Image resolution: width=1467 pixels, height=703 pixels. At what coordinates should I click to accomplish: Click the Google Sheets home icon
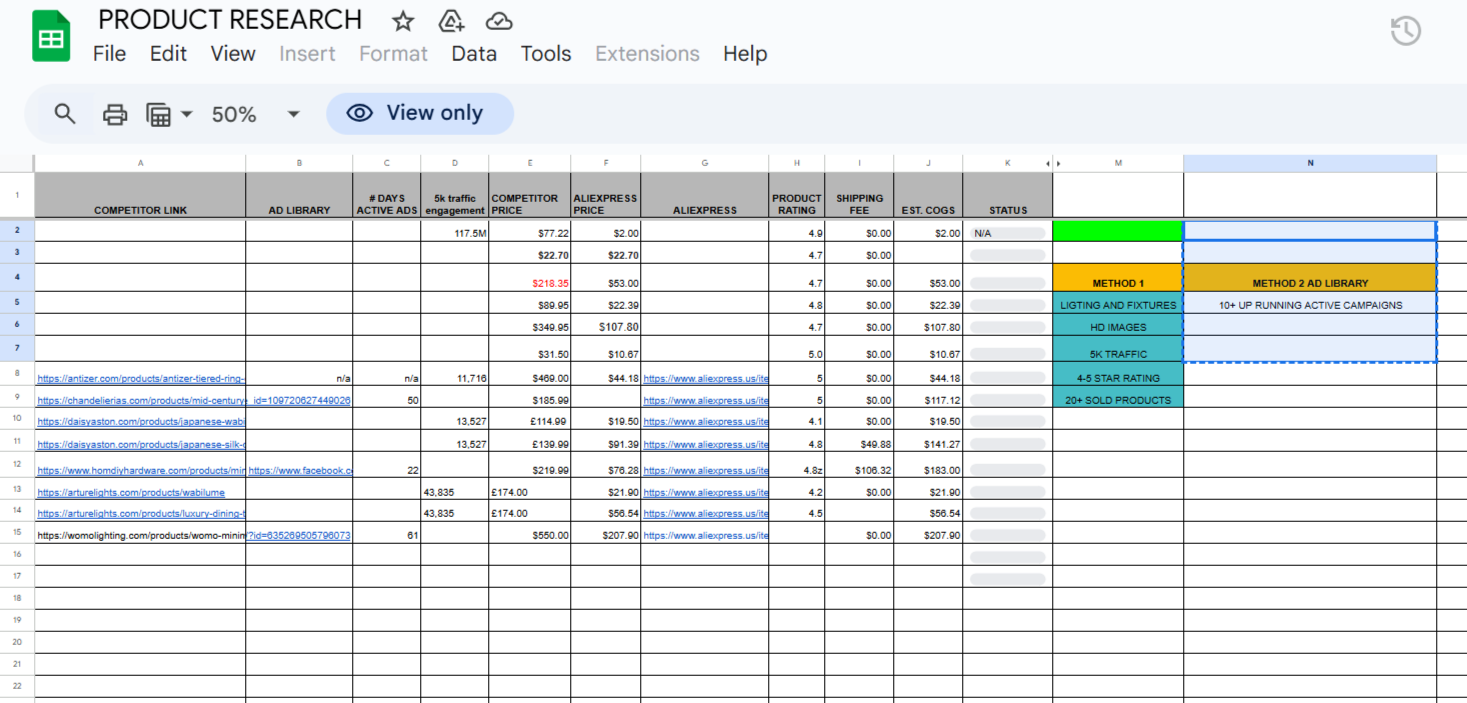click(51, 37)
